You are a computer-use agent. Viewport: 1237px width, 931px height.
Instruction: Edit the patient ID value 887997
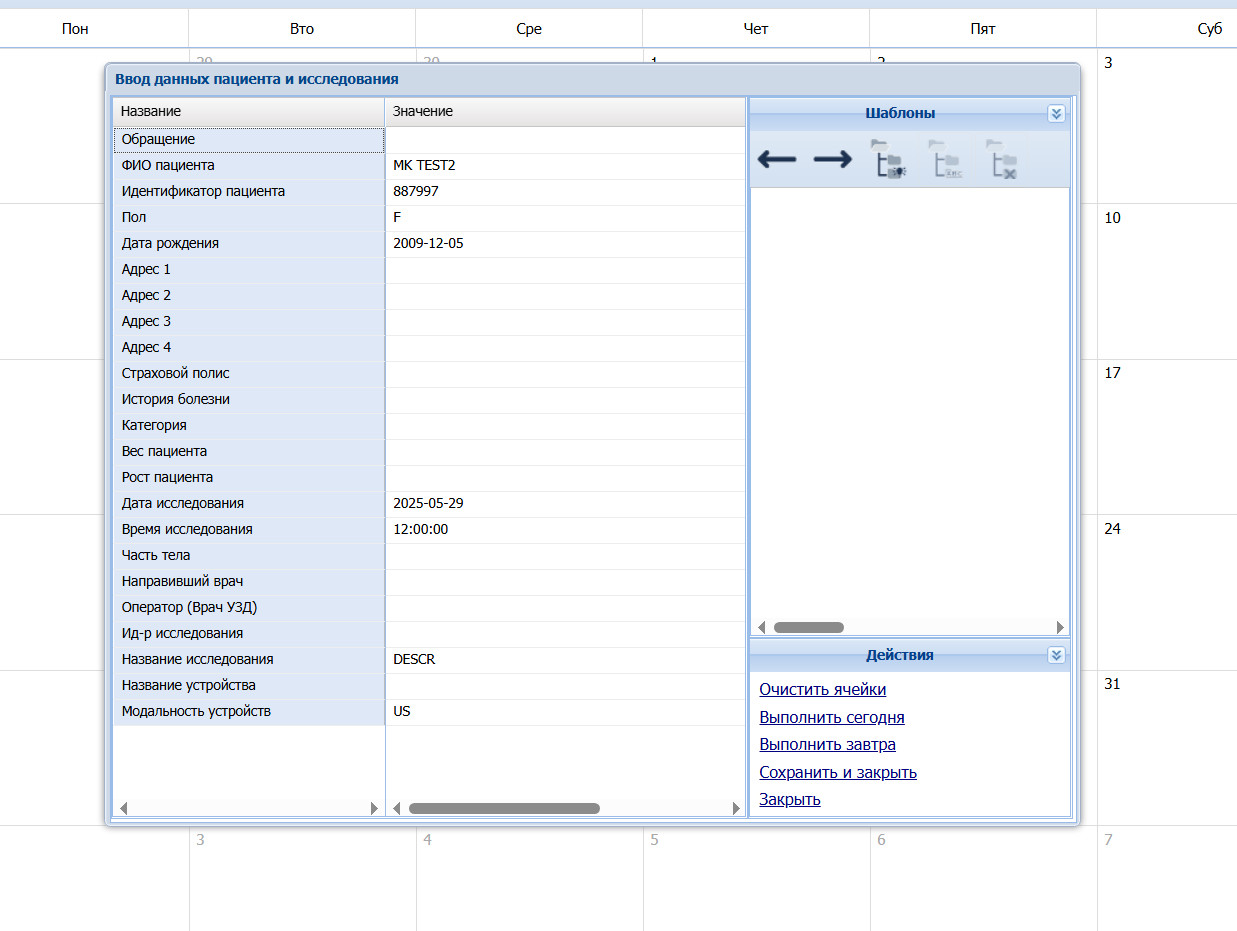(566, 192)
